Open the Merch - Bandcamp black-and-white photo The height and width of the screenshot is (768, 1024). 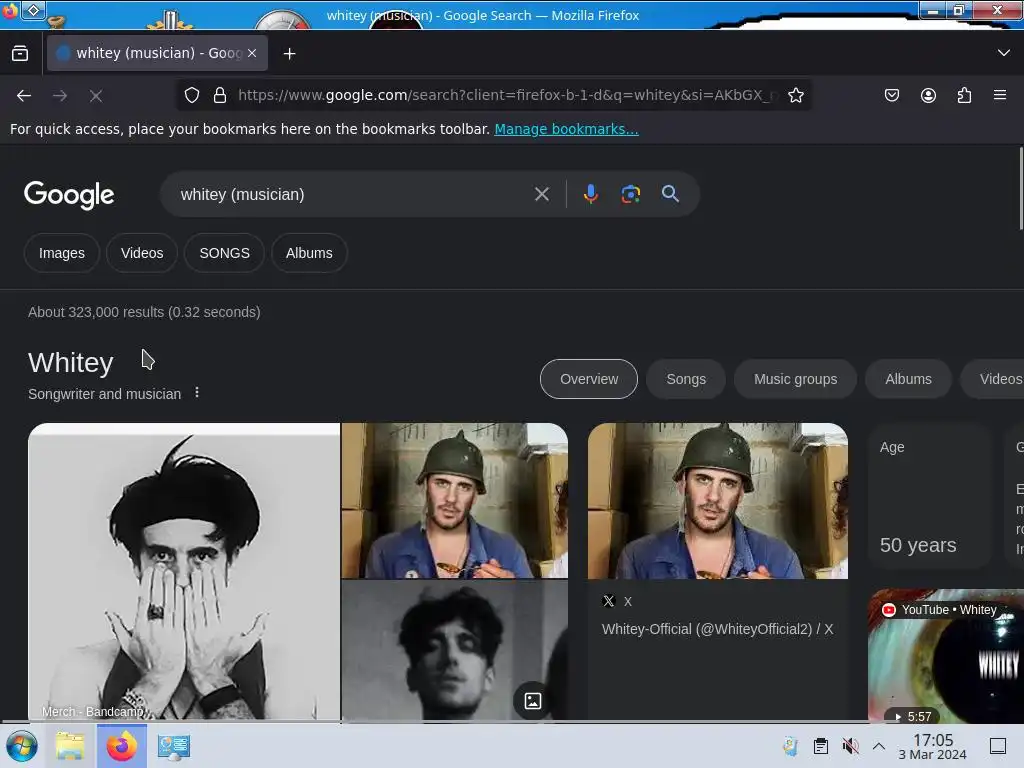point(184,571)
